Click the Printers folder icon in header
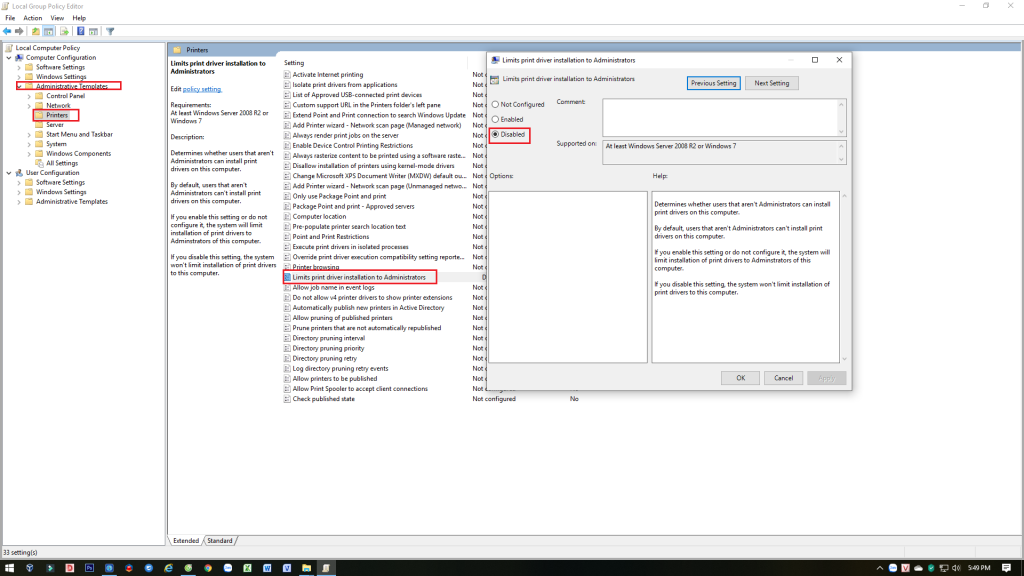Screen dimensions: 1024x576 pos(177,50)
